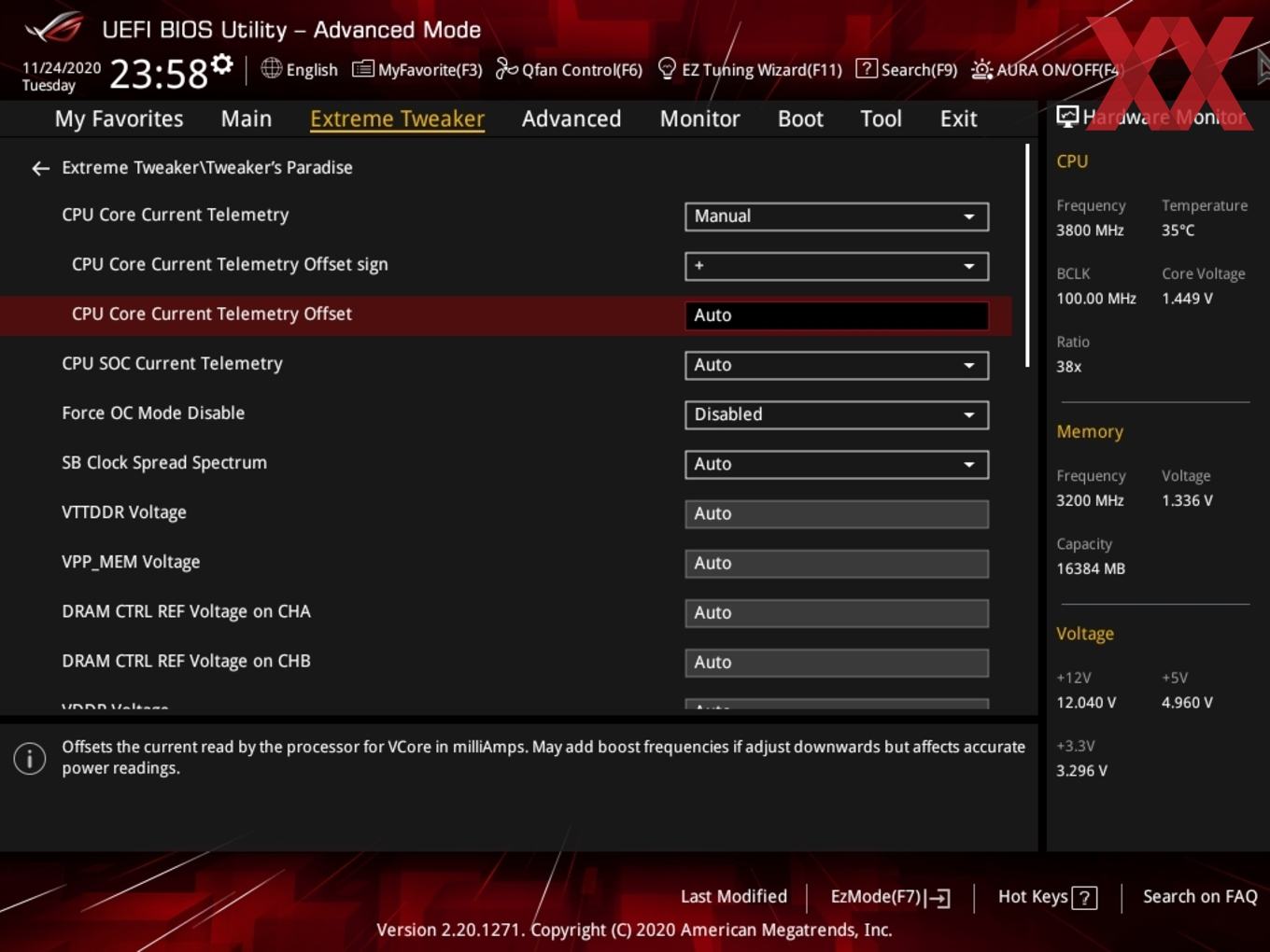This screenshot has width=1270, height=952.
Task: Open the Monitor tab
Action: pos(699,119)
